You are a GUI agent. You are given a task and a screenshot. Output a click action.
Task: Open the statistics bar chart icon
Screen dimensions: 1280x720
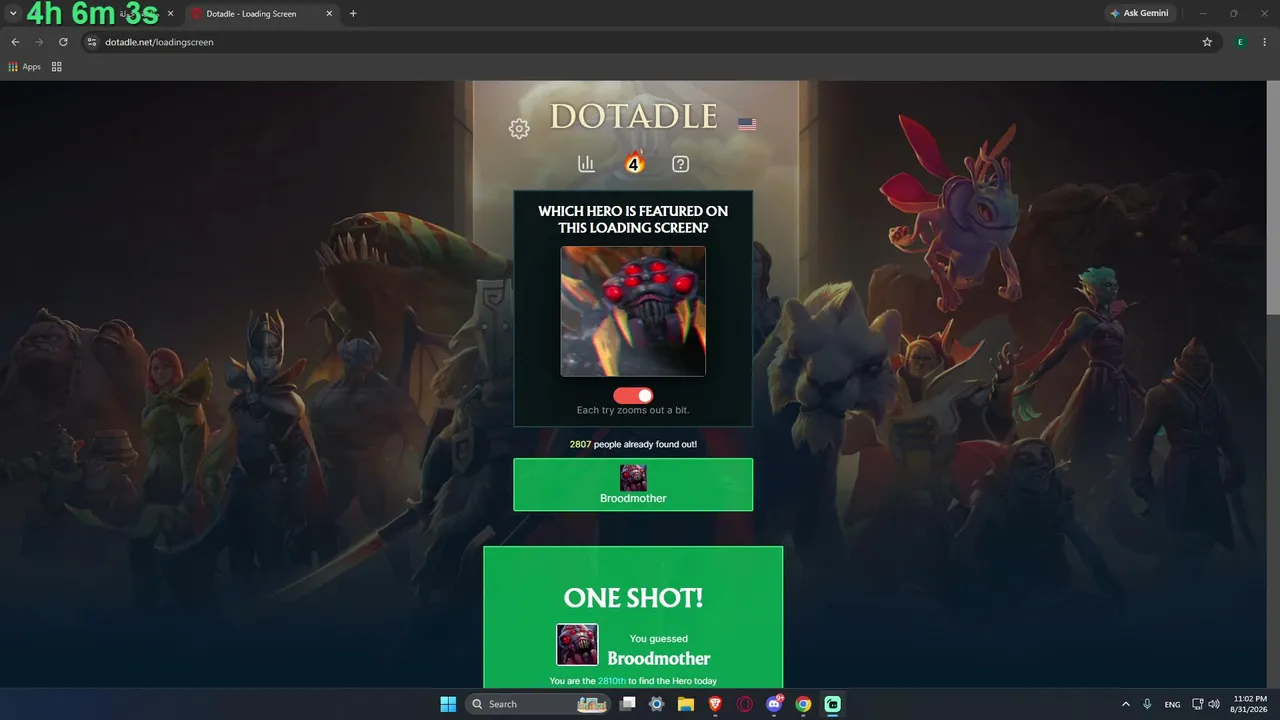point(586,164)
